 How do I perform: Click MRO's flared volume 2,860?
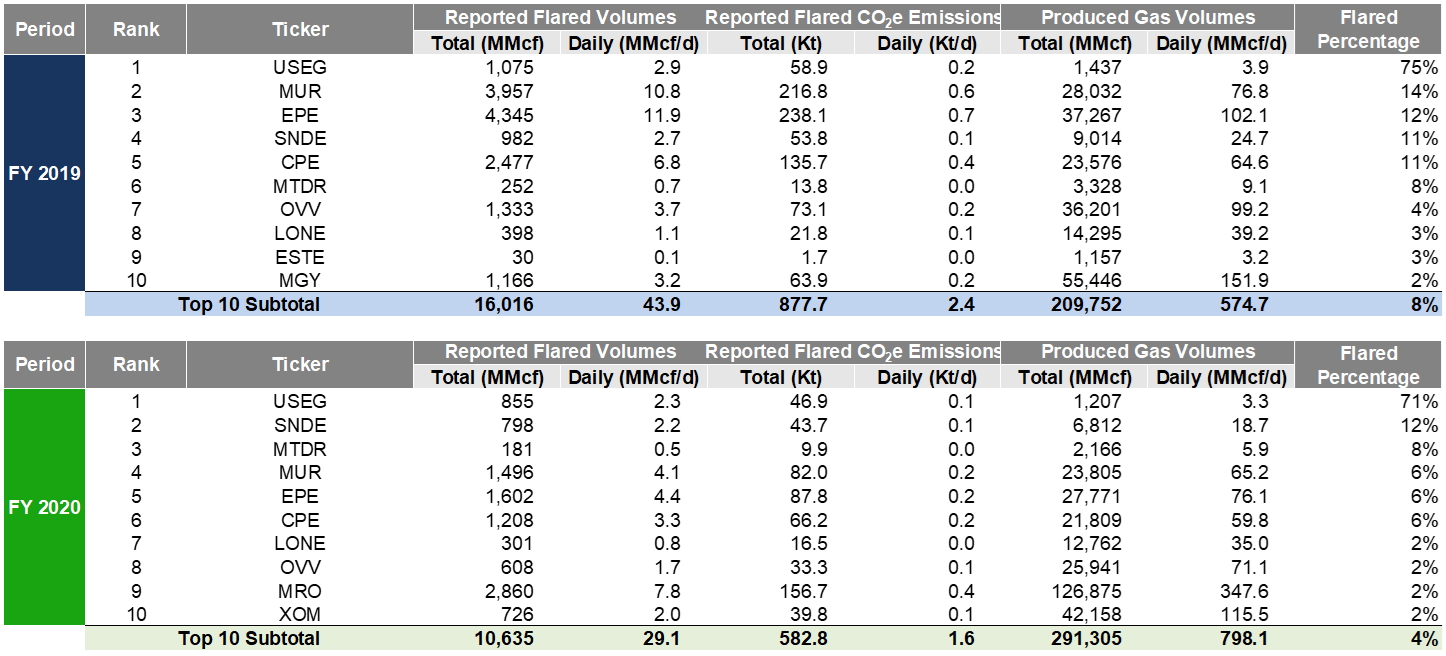(510, 591)
